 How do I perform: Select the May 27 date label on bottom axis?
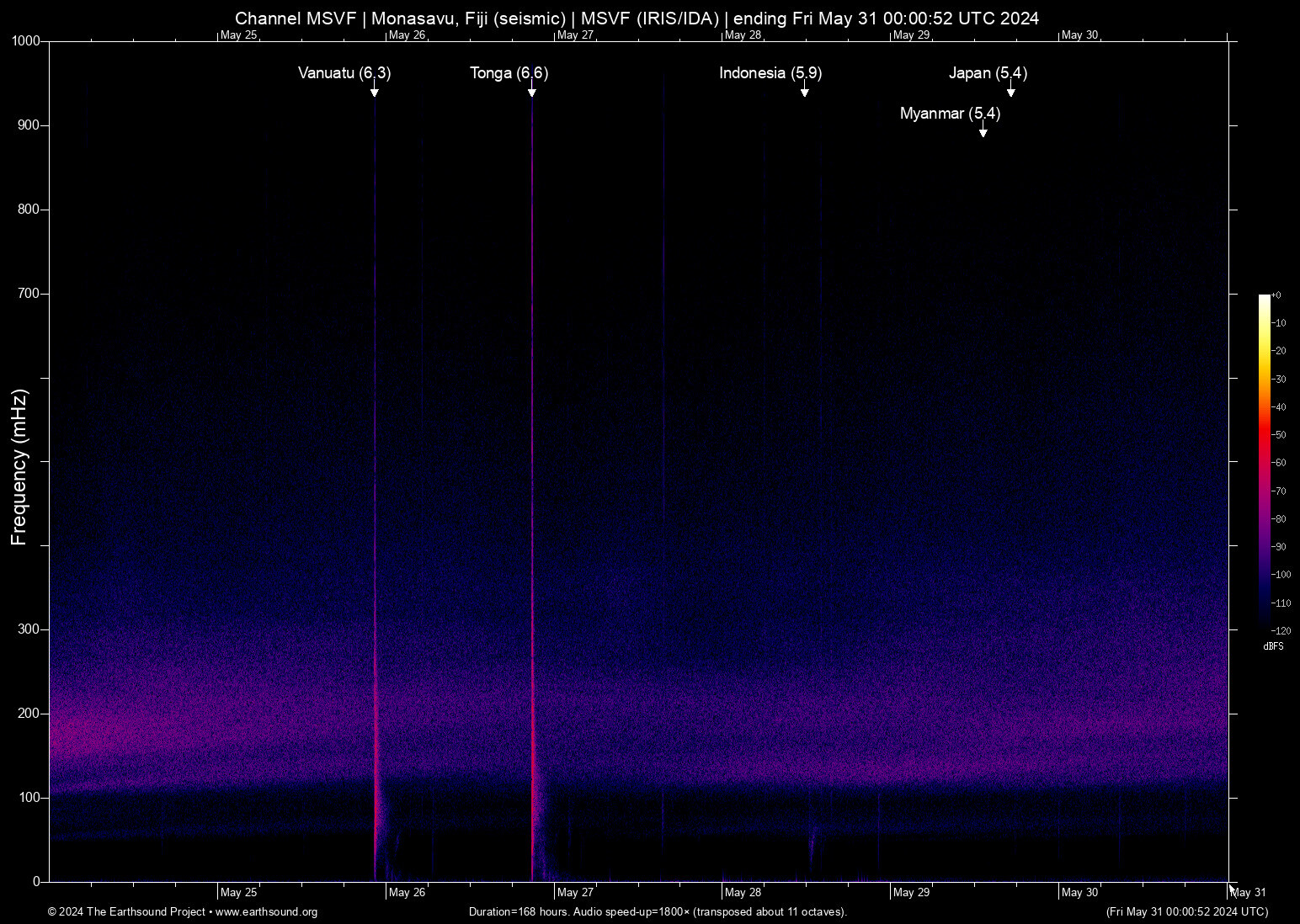[575, 892]
